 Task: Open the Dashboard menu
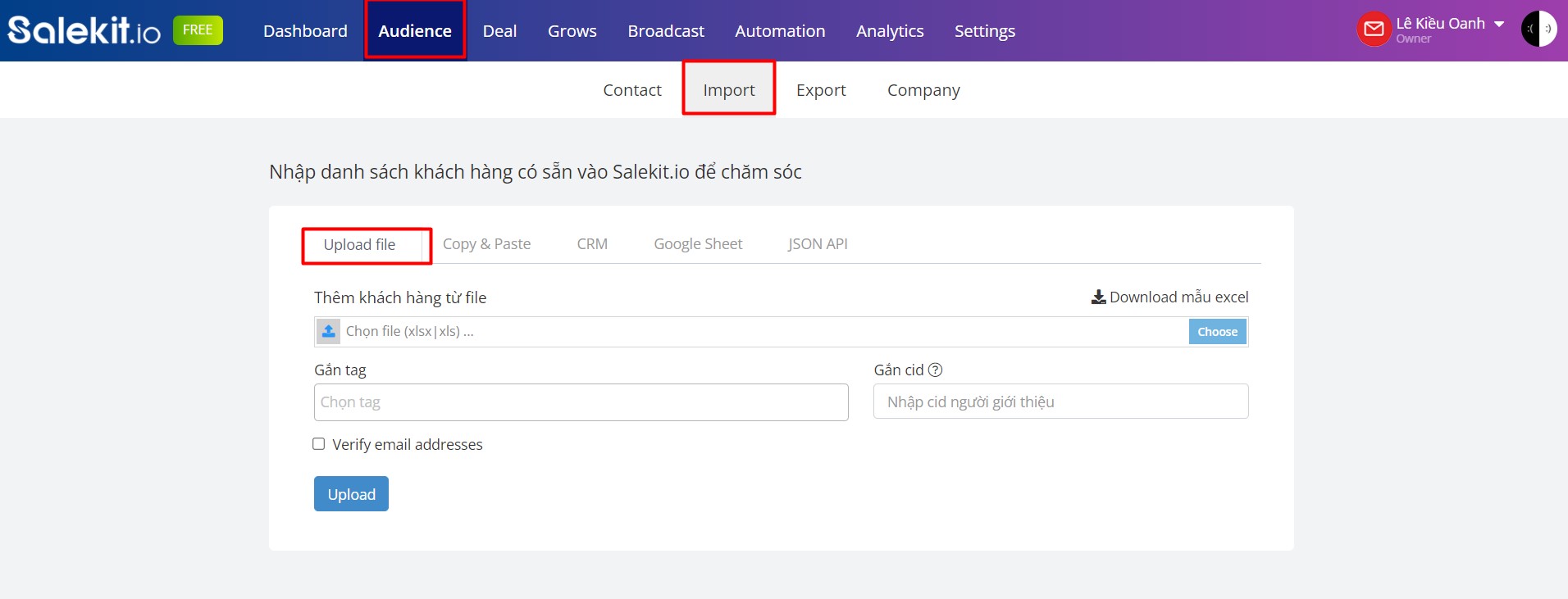click(305, 31)
